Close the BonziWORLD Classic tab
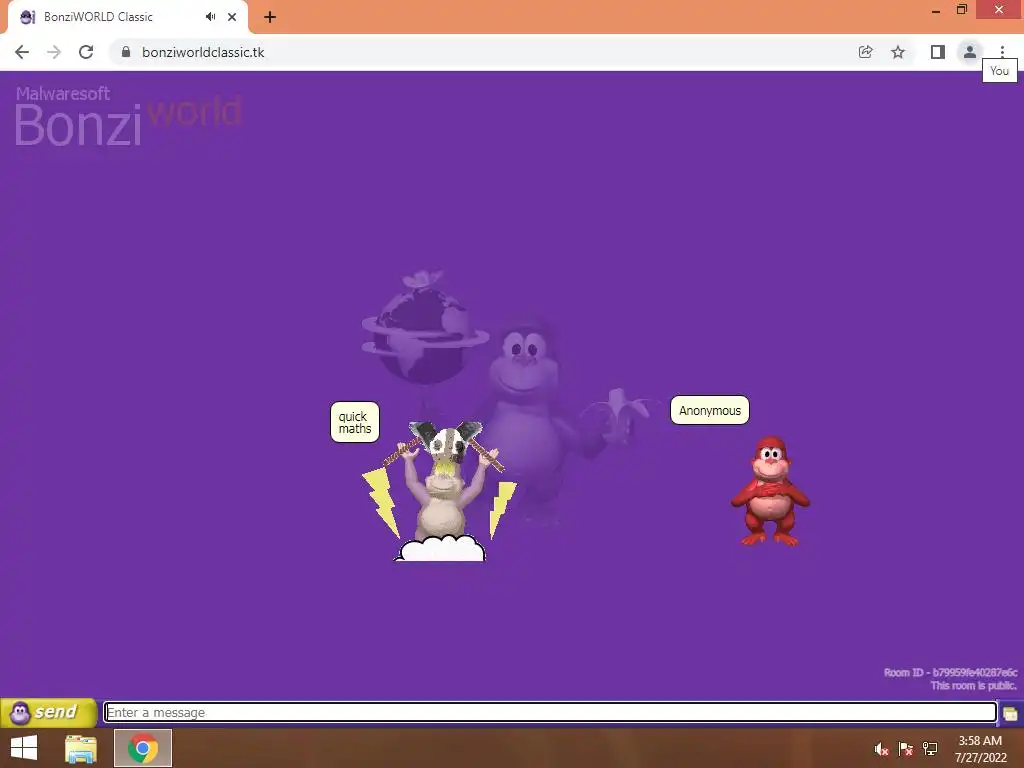 pyautogui.click(x=232, y=17)
